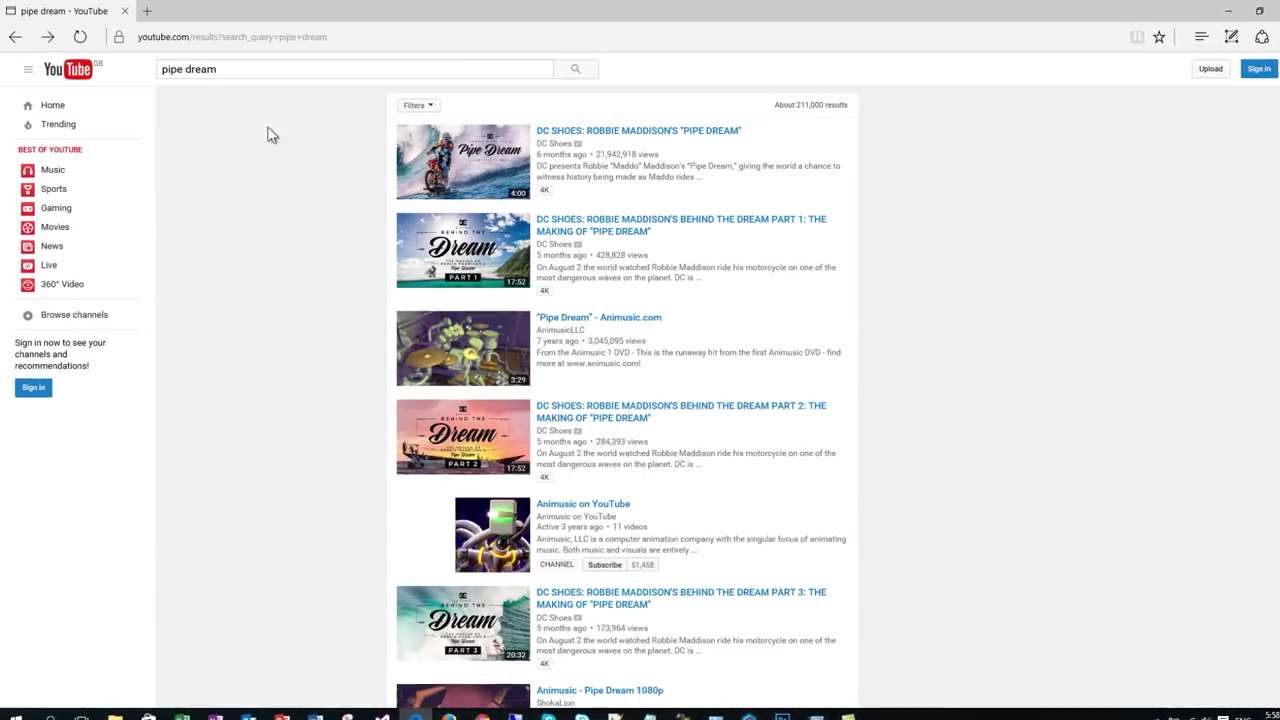Click BEST OF YOUTUBE heading
Image resolution: width=1280 pixels, height=720 pixels.
click(50, 150)
